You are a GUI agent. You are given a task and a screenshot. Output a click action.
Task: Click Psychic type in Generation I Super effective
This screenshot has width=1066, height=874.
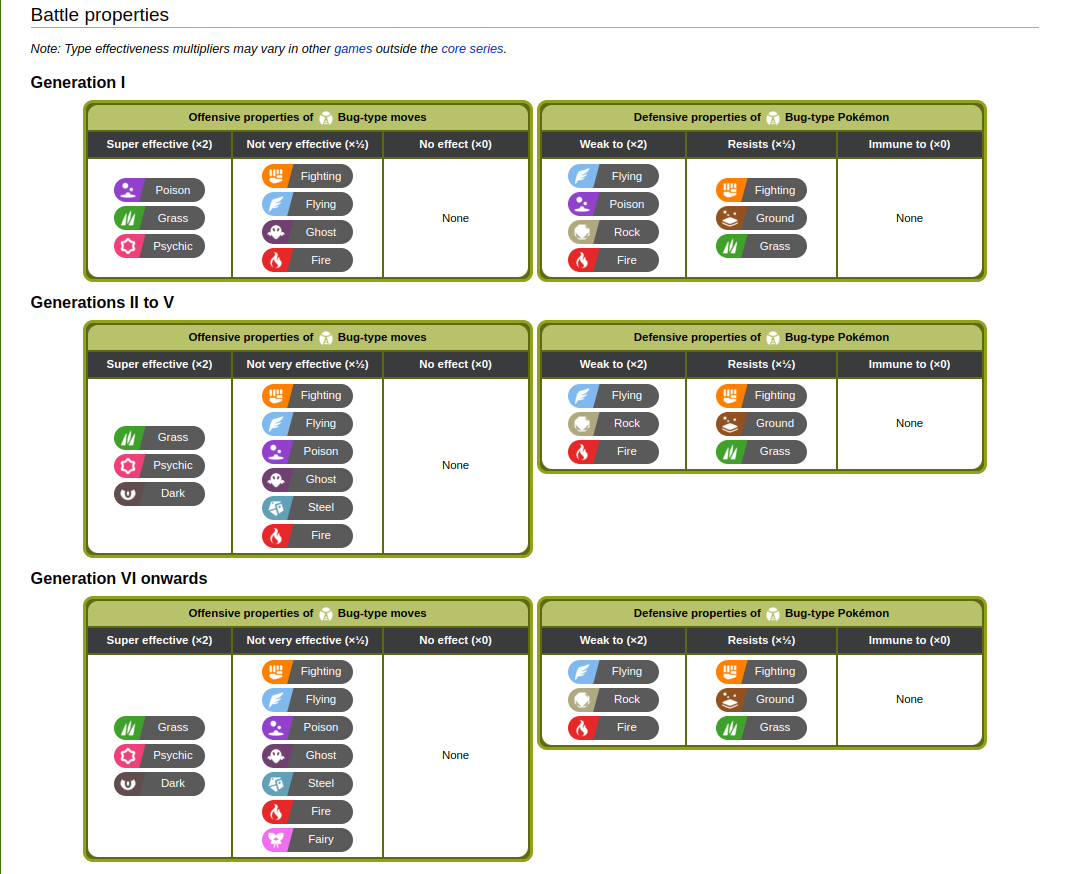(159, 246)
